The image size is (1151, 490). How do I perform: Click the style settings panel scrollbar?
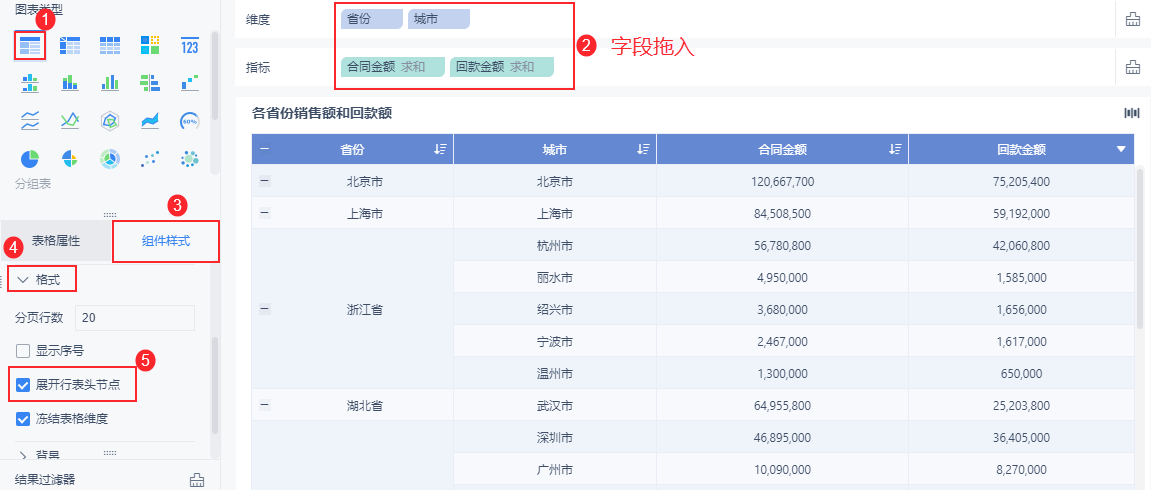[x=214, y=385]
